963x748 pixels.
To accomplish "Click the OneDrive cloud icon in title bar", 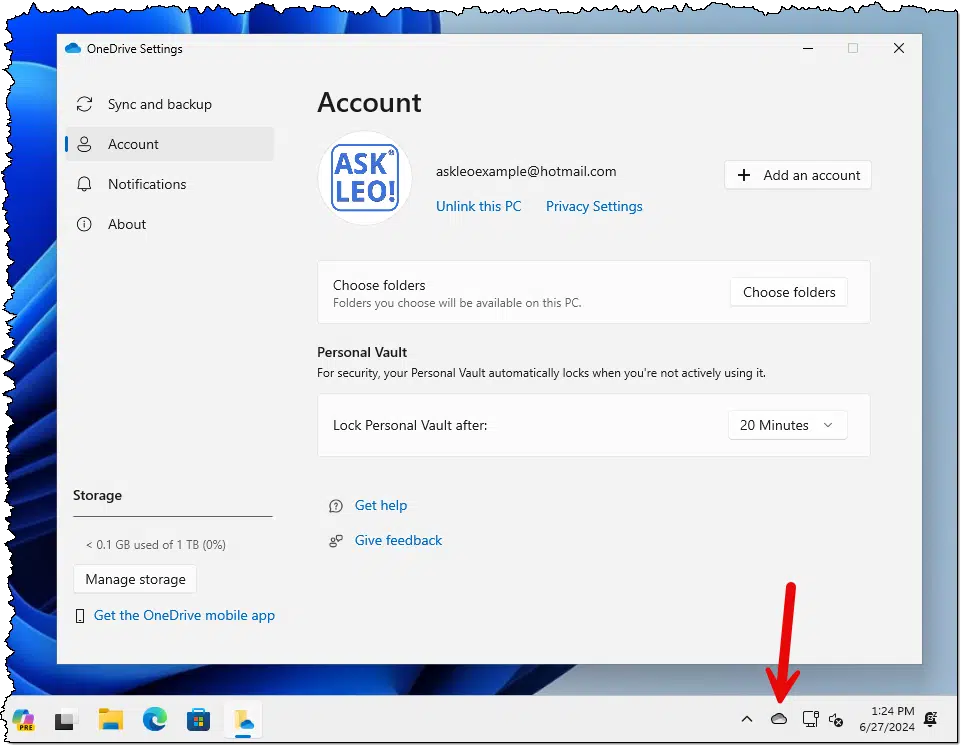I will coord(73,49).
